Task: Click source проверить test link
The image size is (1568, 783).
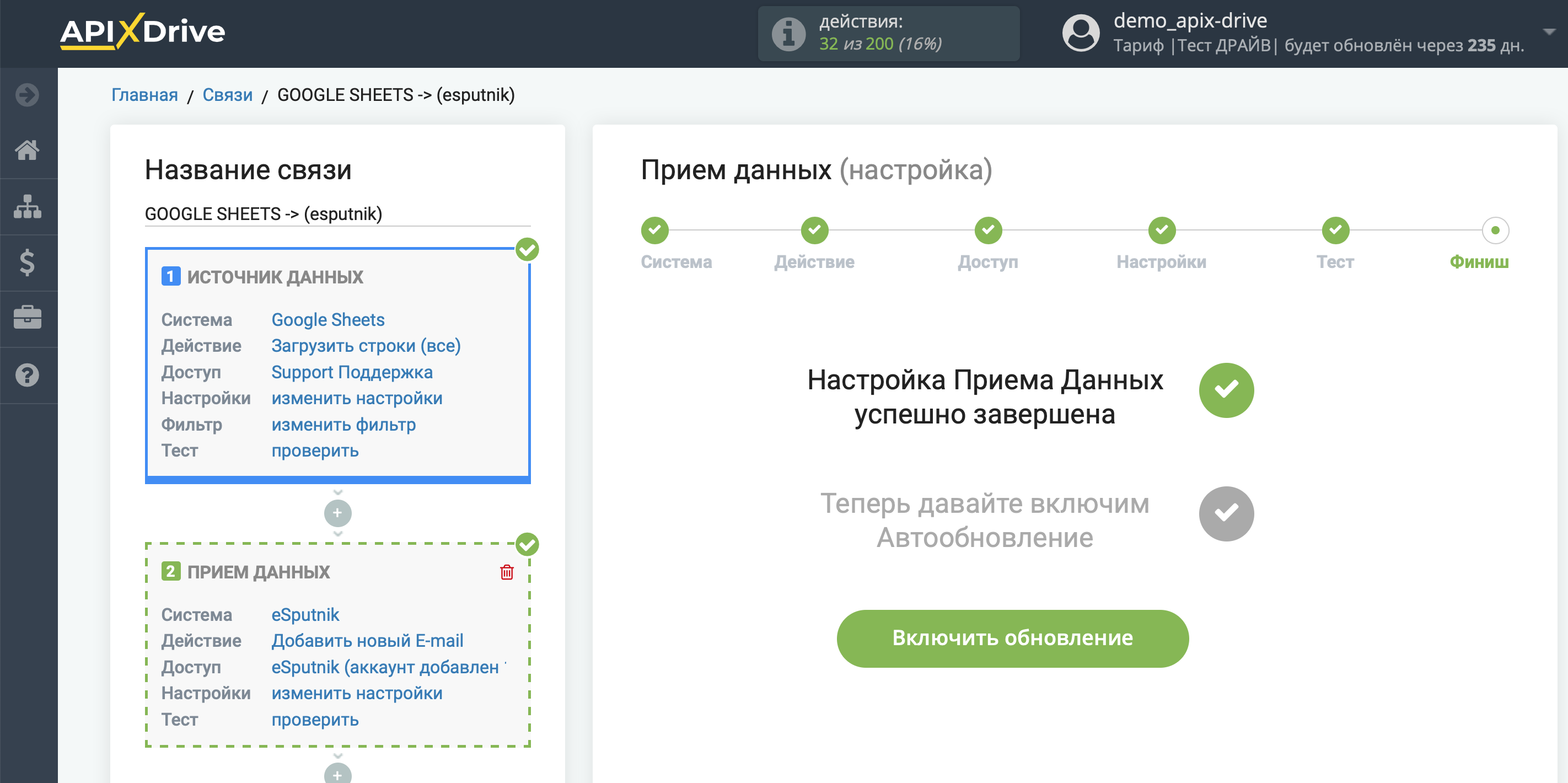Action: [315, 451]
